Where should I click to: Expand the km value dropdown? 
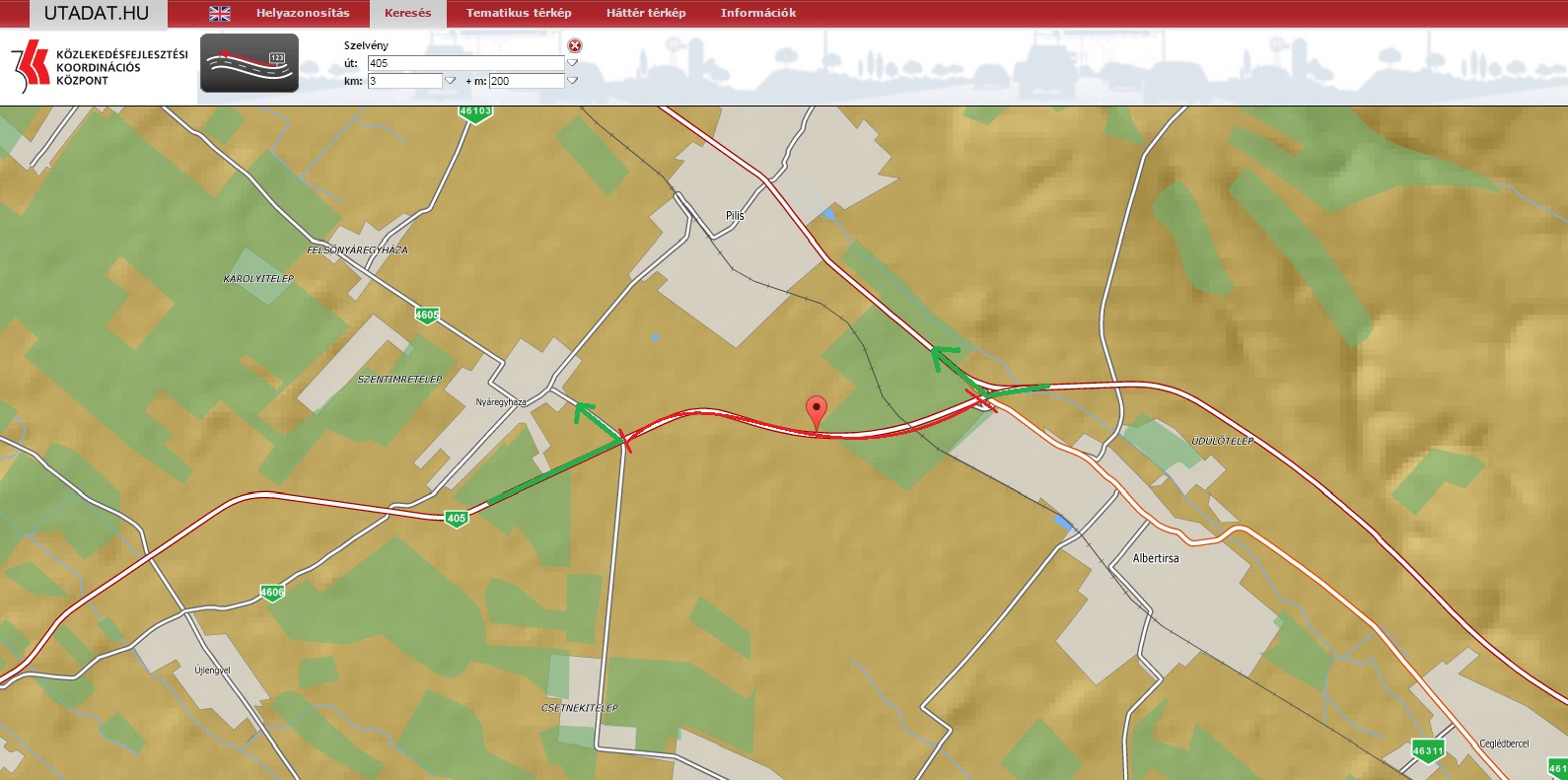coord(451,81)
